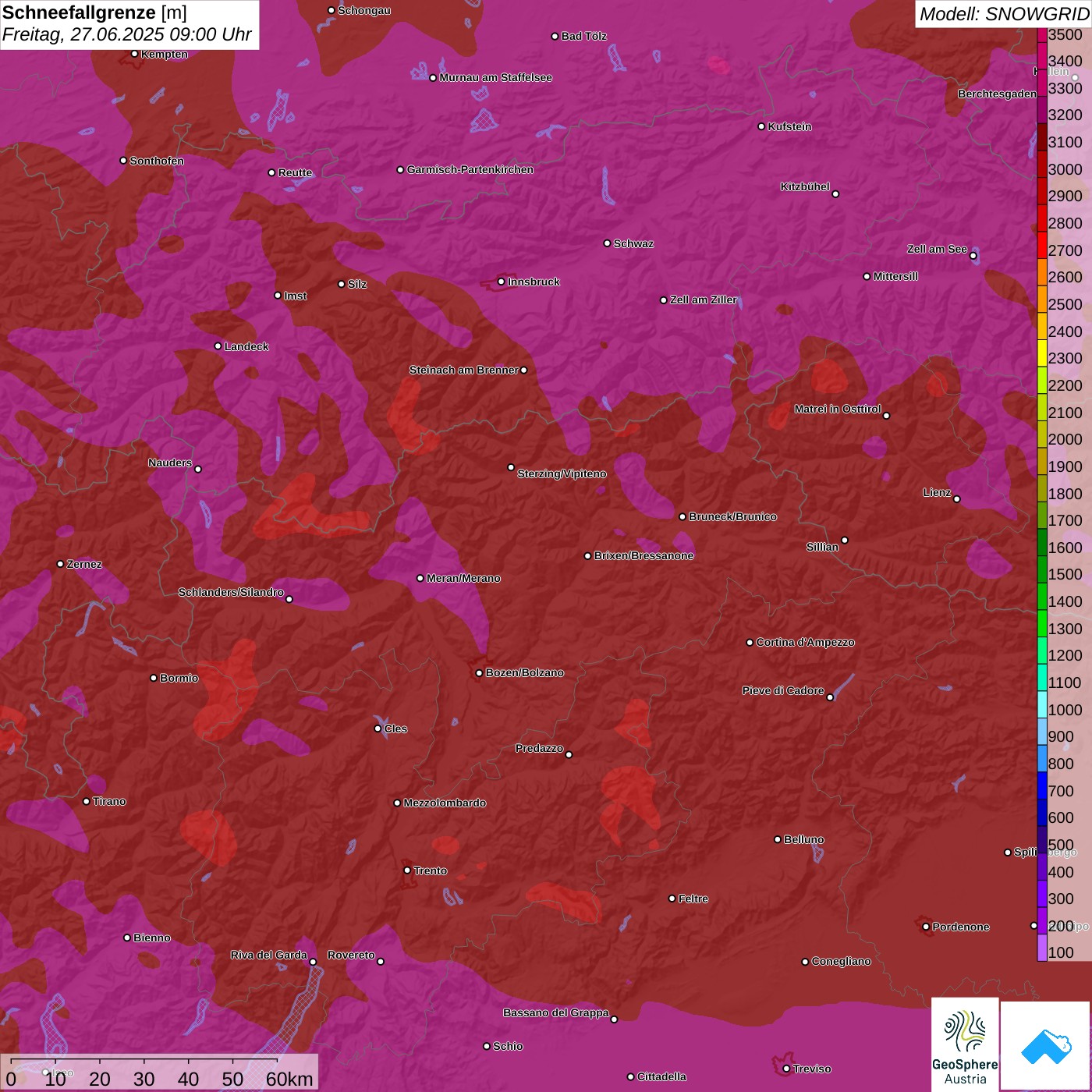Click the 2000 legend value label
This screenshot has width=1092, height=1092.
[x=1065, y=439]
